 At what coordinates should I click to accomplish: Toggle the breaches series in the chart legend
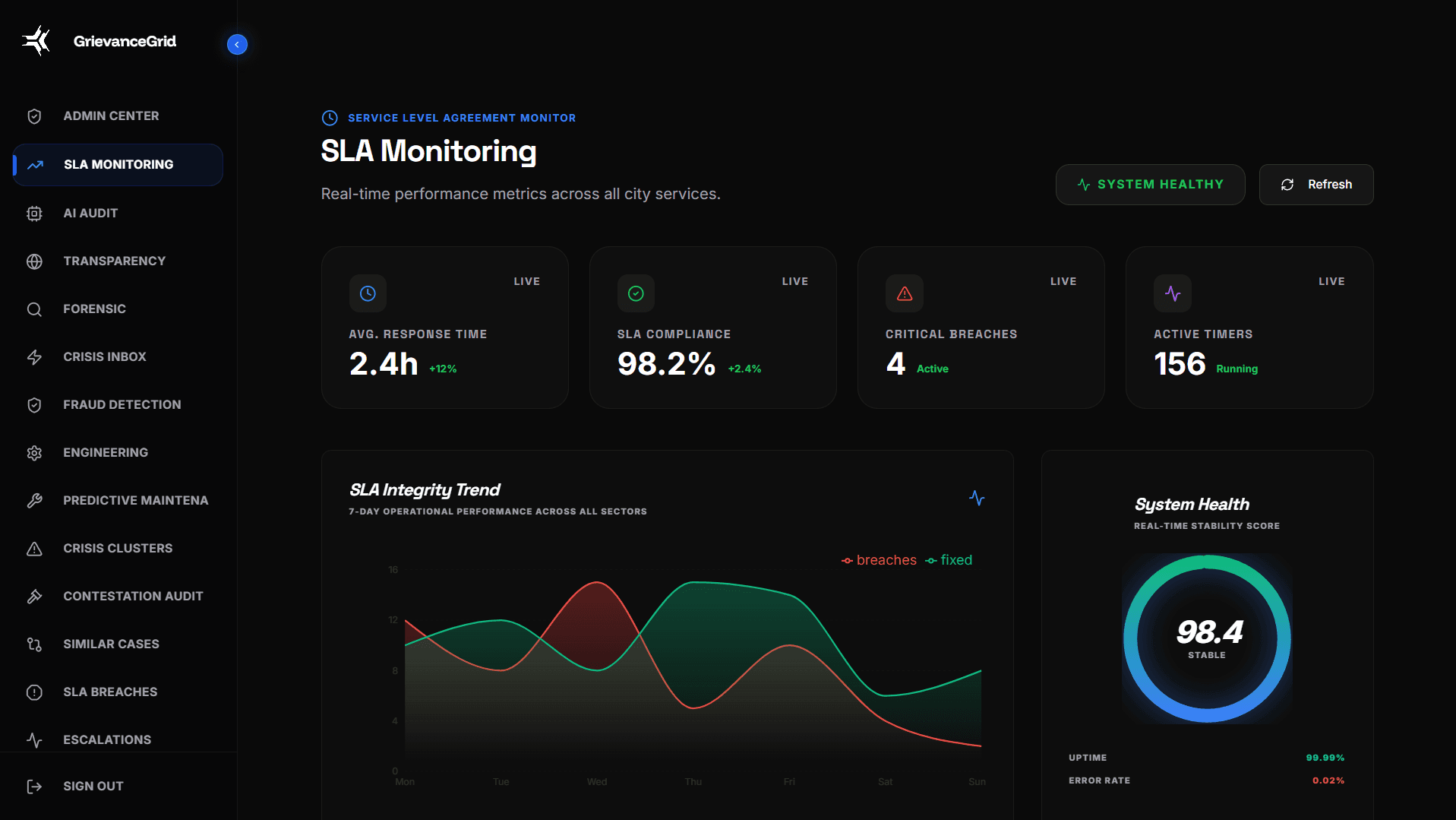(x=879, y=560)
